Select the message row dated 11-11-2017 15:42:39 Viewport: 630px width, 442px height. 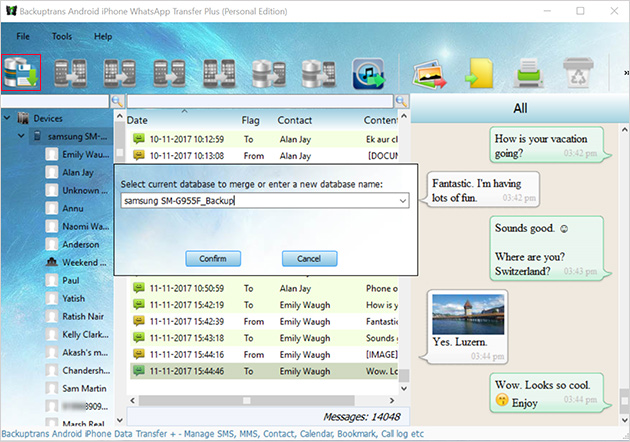tap(264, 321)
